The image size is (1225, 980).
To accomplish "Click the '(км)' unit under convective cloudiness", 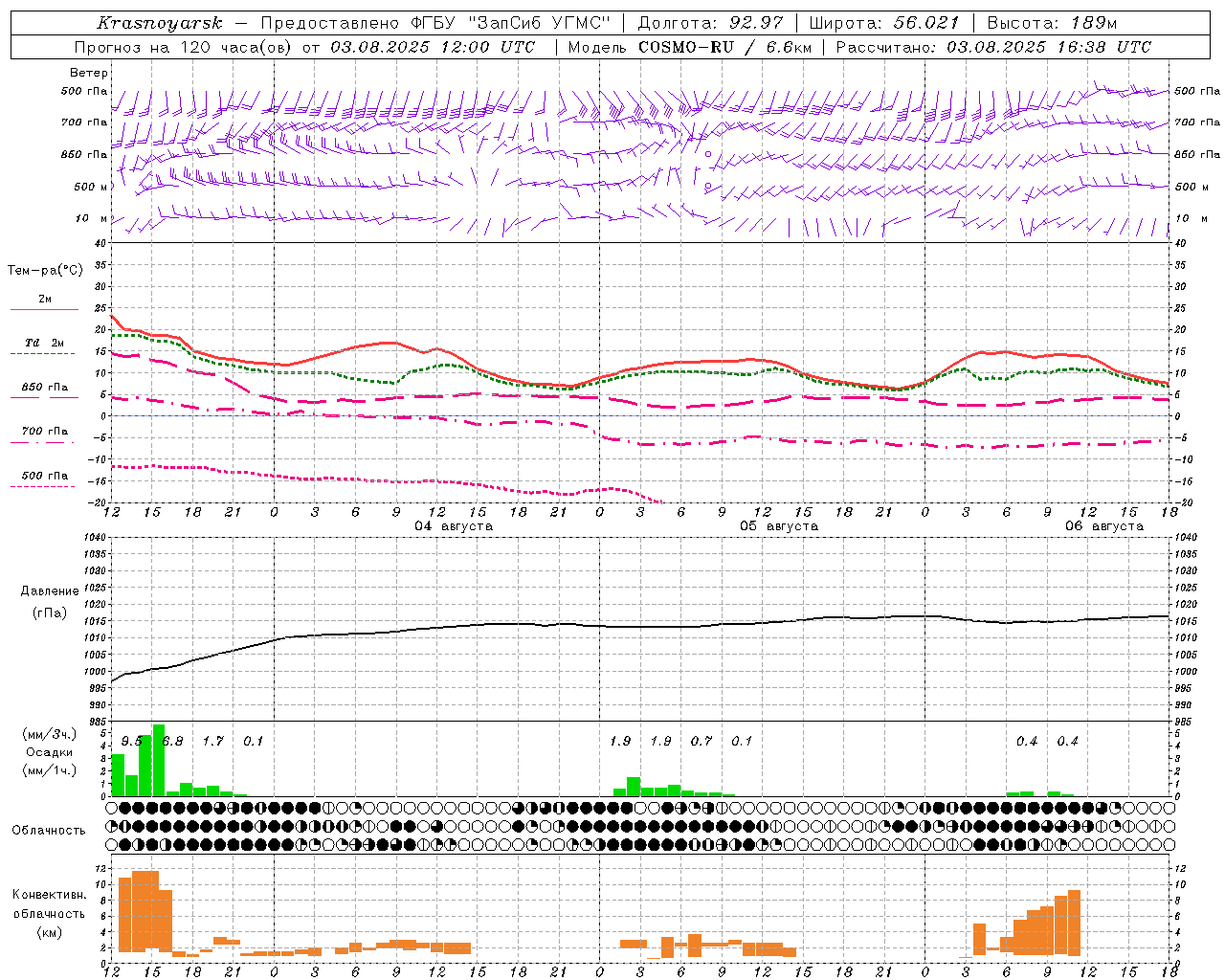I will click(50, 932).
